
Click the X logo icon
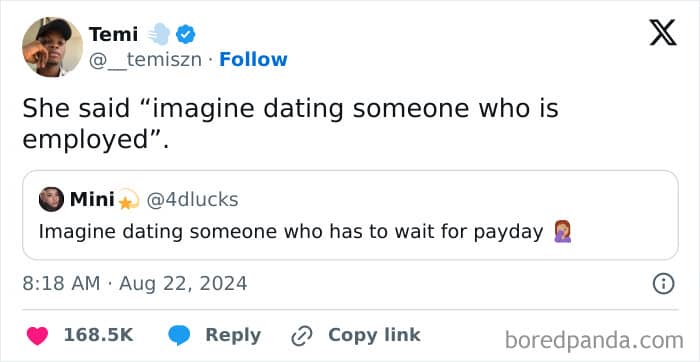[x=663, y=33]
